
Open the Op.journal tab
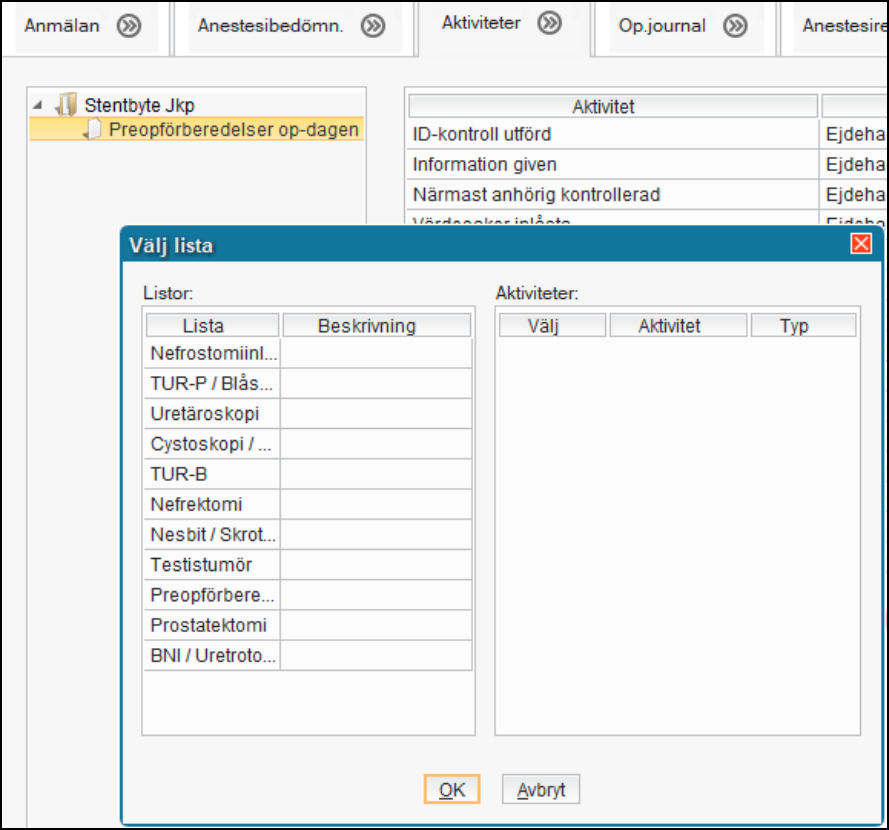[x=661, y=27]
